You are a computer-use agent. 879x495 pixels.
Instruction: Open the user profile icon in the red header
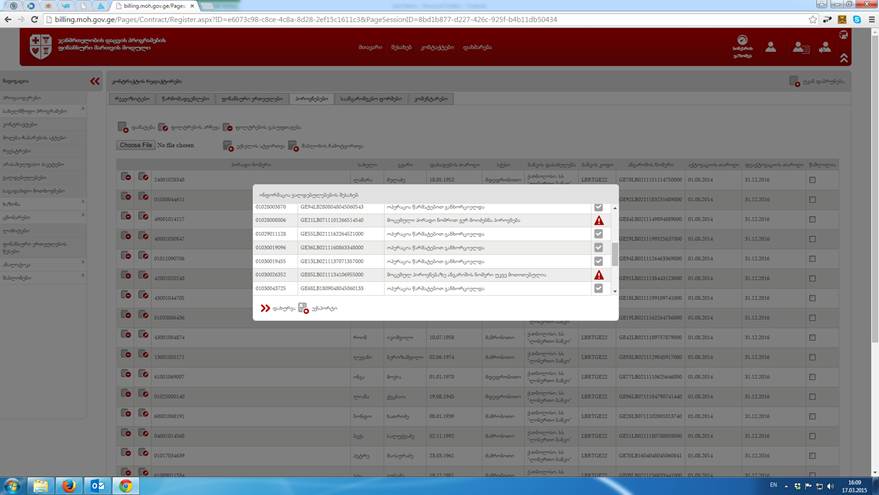(x=770, y=46)
